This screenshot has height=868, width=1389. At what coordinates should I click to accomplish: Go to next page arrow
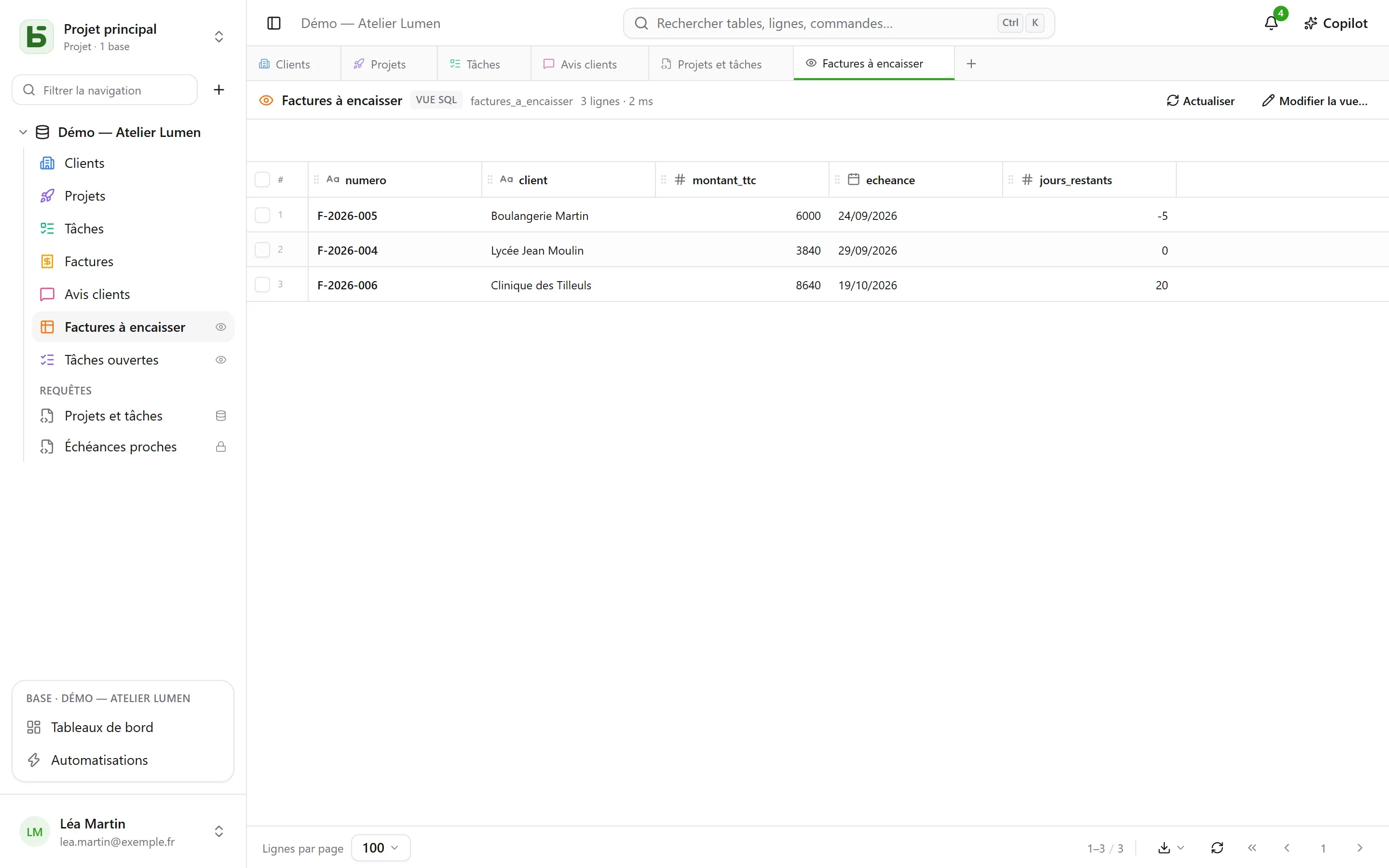[1360, 848]
